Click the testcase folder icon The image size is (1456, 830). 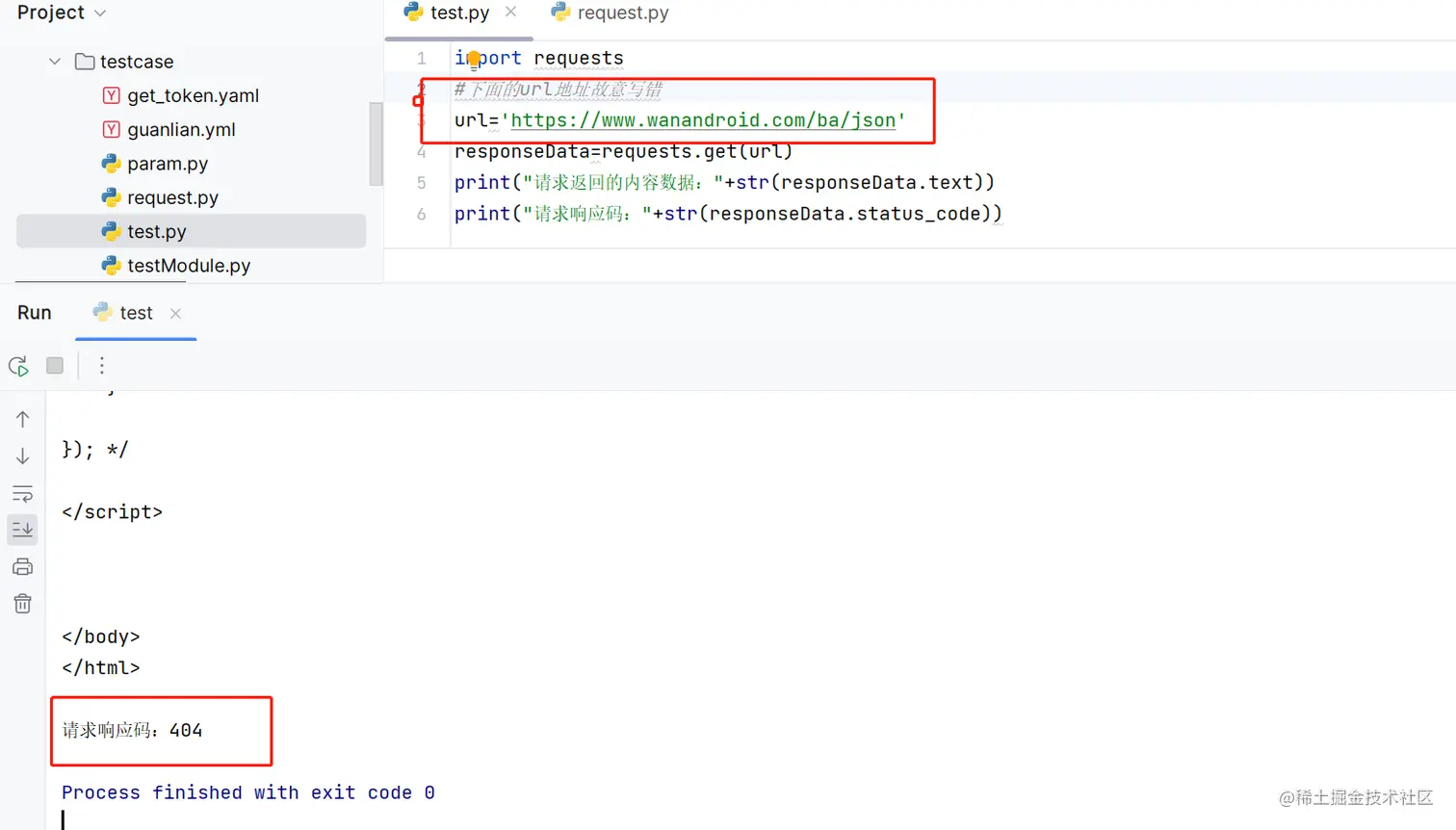tap(85, 62)
